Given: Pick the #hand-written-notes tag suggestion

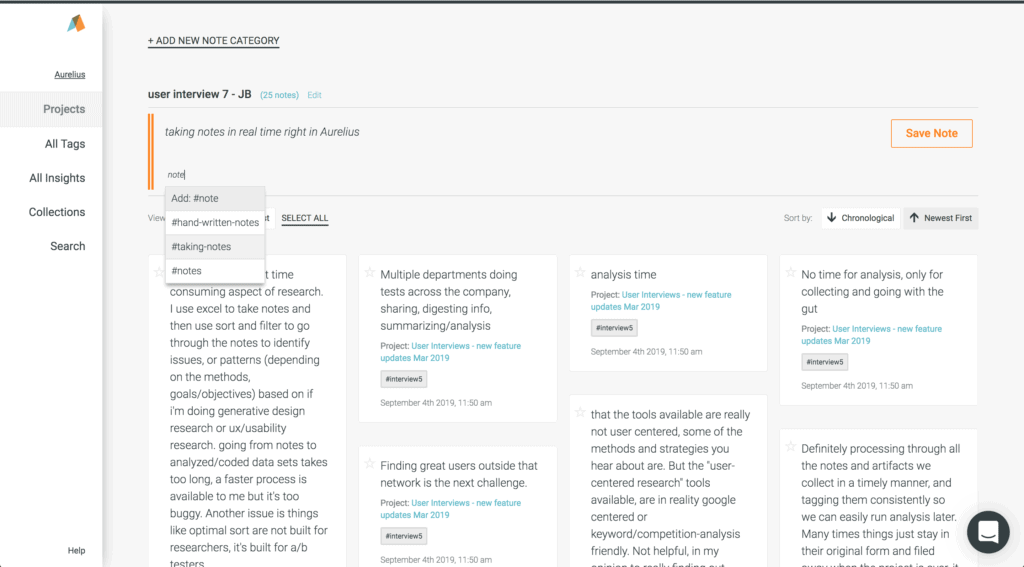Looking at the screenshot, I should point(215,223).
